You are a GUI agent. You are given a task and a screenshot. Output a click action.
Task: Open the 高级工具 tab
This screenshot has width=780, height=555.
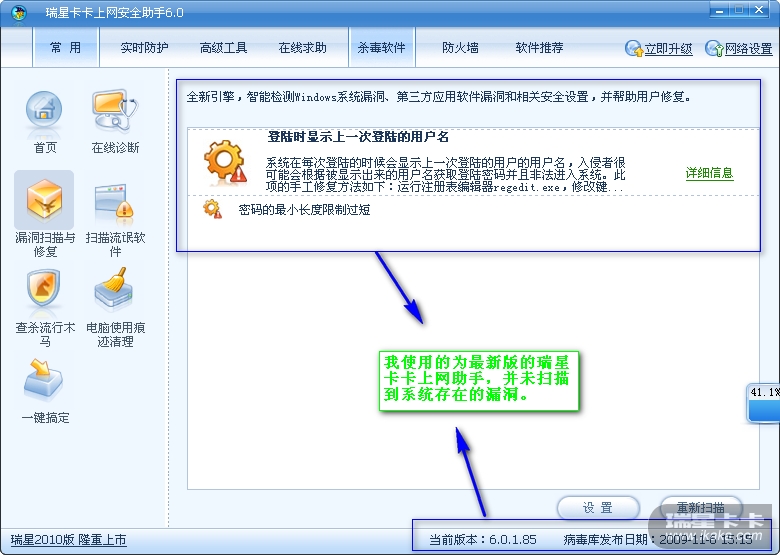click(223, 48)
